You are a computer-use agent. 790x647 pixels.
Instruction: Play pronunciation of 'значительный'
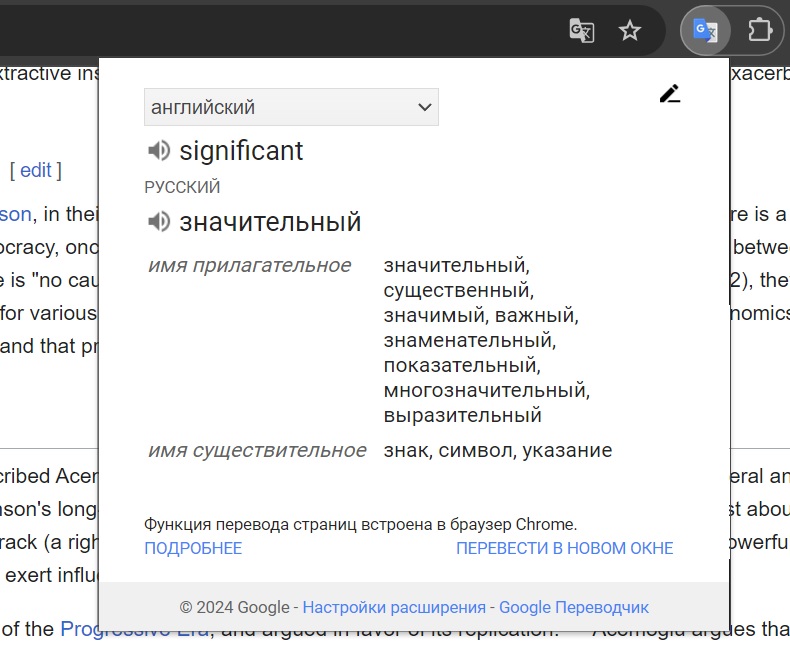tap(159, 222)
